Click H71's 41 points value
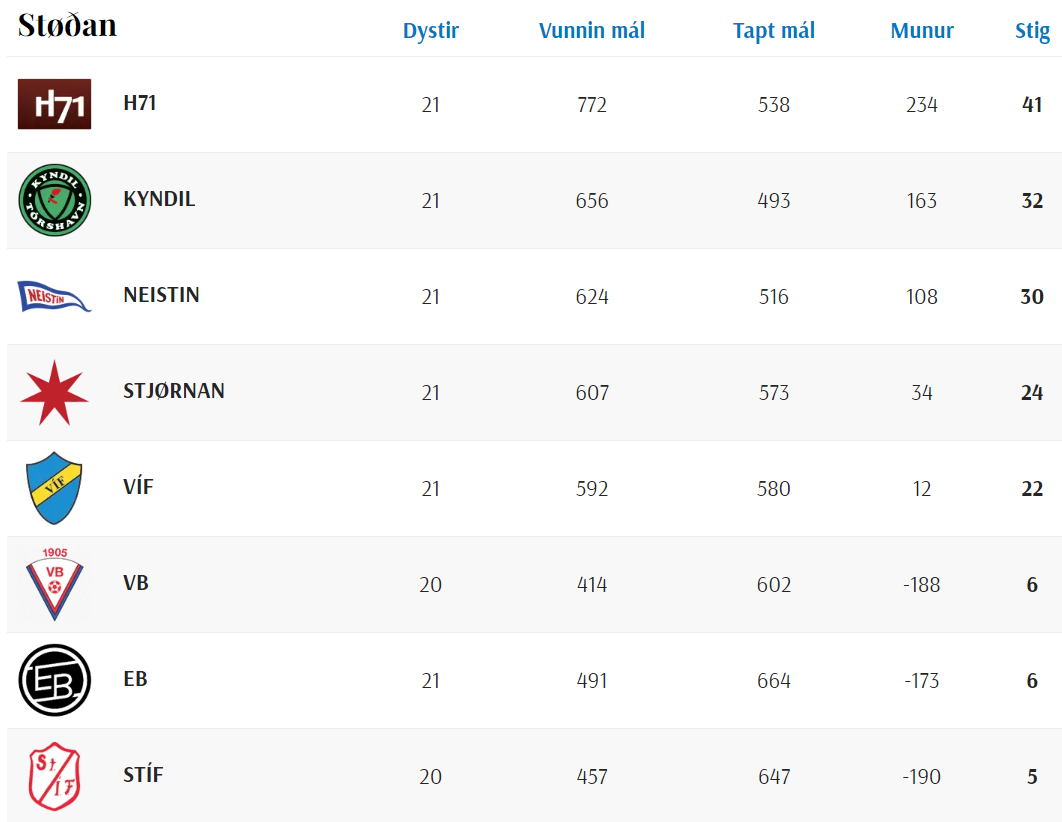This screenshot has height=822, width=1062. 1032,104
